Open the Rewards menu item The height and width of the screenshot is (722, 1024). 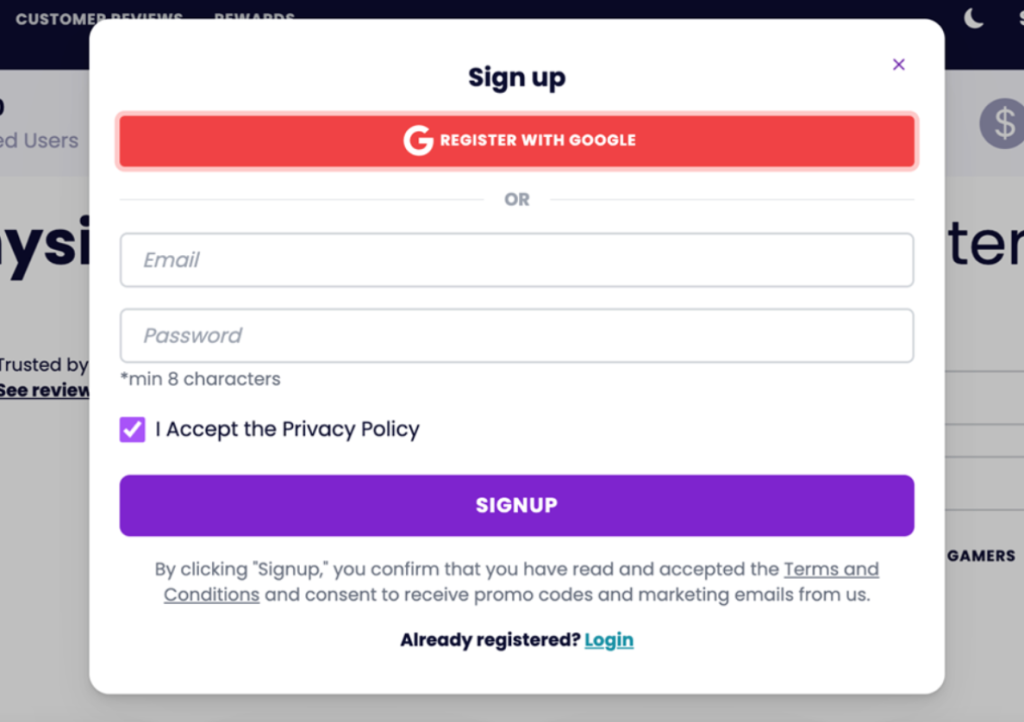[x=254, y=19]
